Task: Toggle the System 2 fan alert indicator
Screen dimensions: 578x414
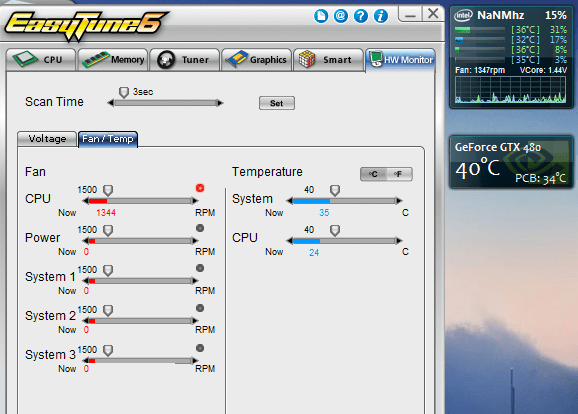Action: (x=200, y=308)
